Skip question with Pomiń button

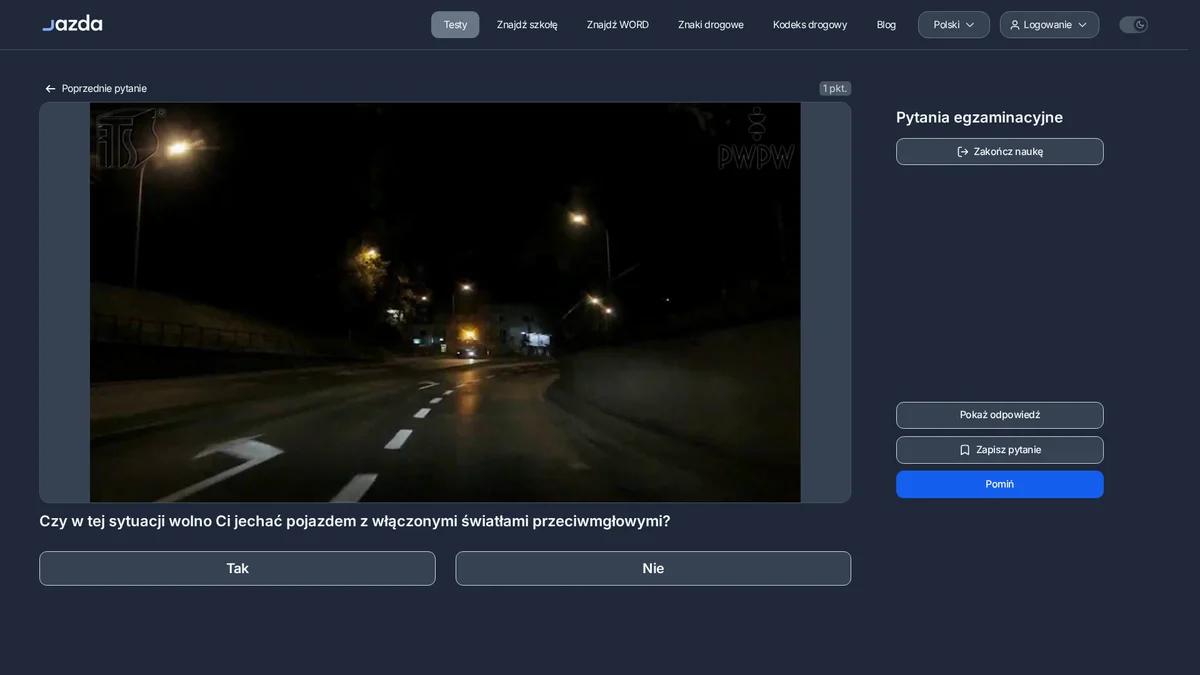point(1000,484)
